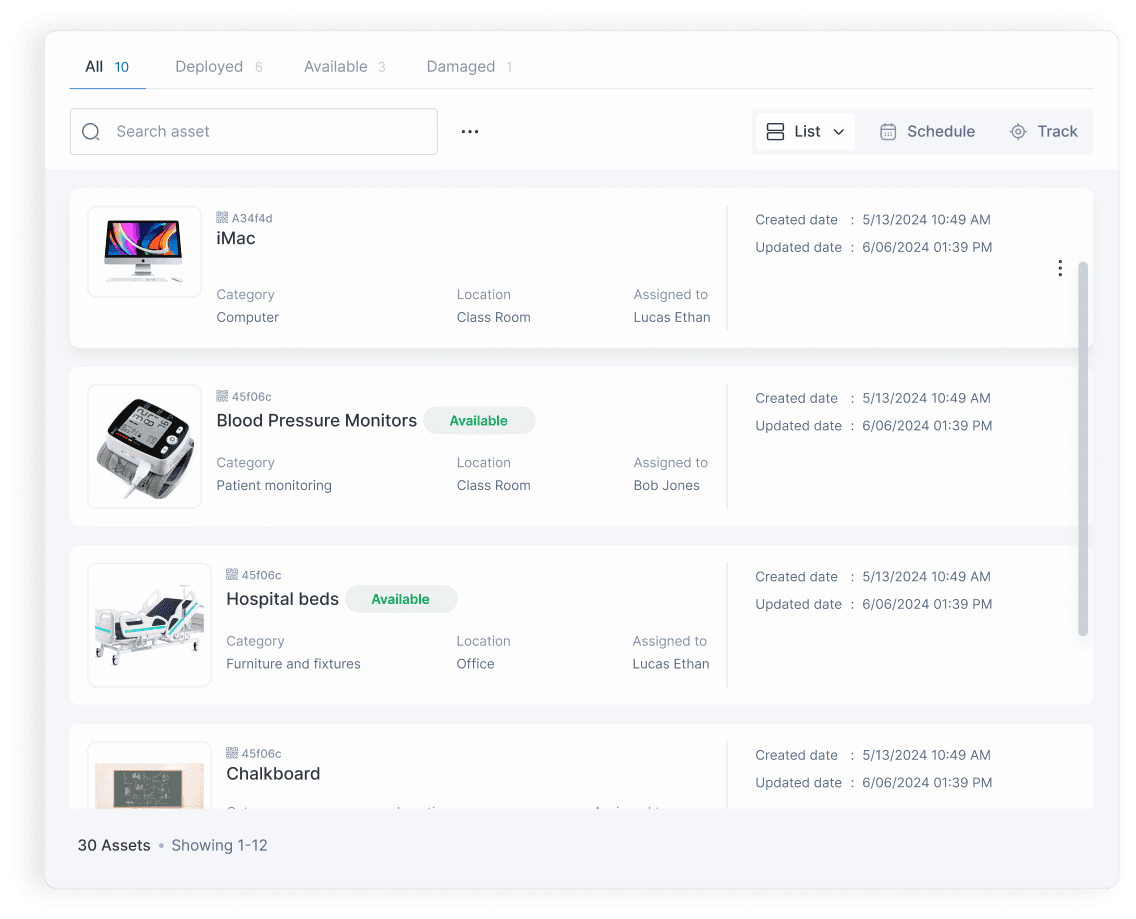This screenshot has height=919, width=1136.
Task: Toggle the Available badge on Blood Pressure Monitors
Action: pyautogui.click(x=479, y=420)
